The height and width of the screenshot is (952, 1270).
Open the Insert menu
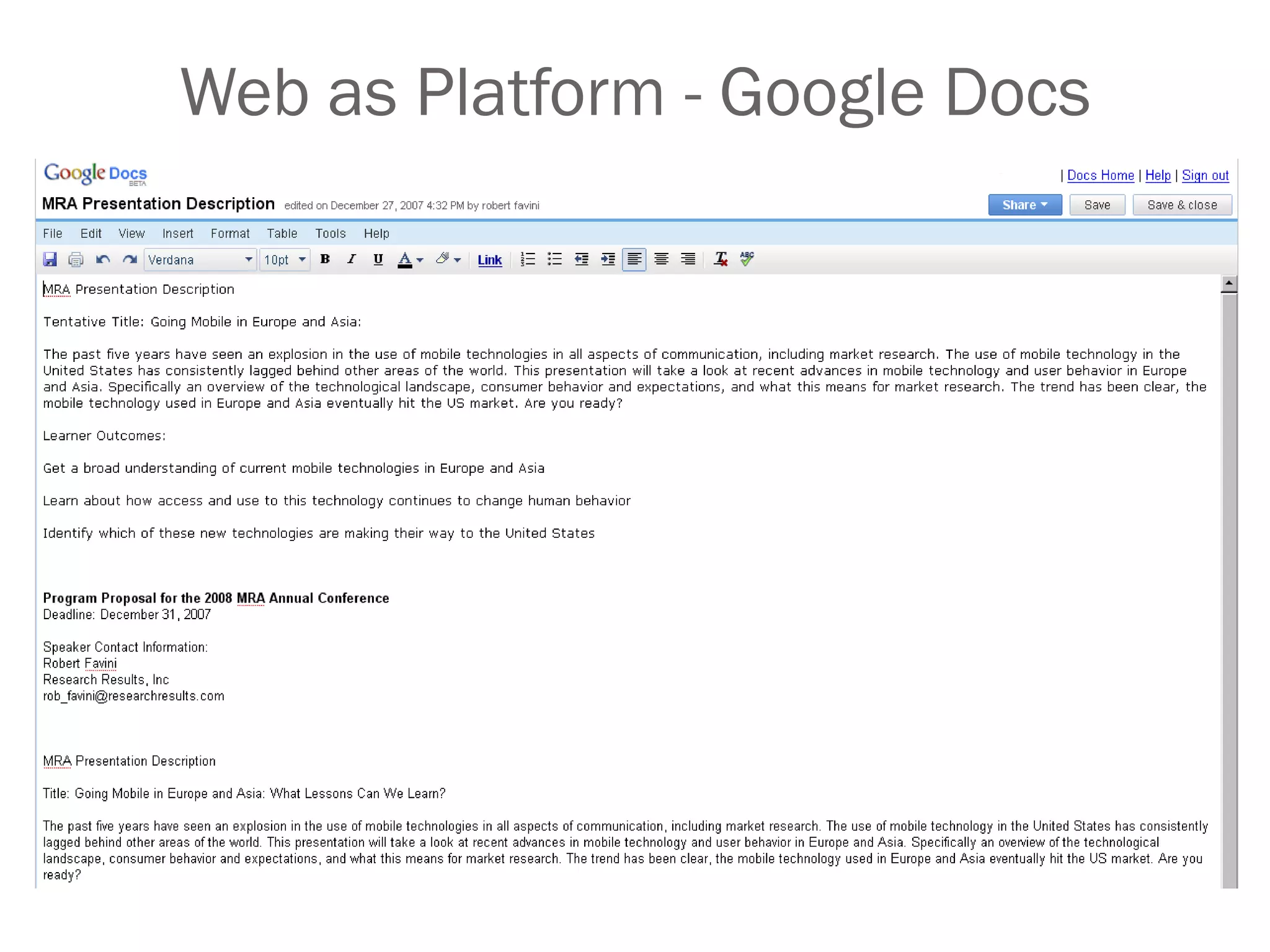pyautogui.click(x=177, y=234)
